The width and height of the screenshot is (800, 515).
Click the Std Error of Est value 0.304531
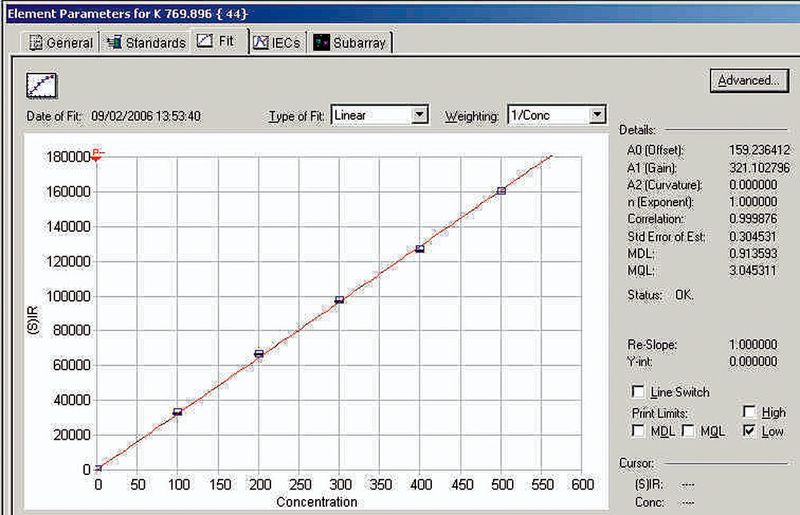[x=753, y=236]
